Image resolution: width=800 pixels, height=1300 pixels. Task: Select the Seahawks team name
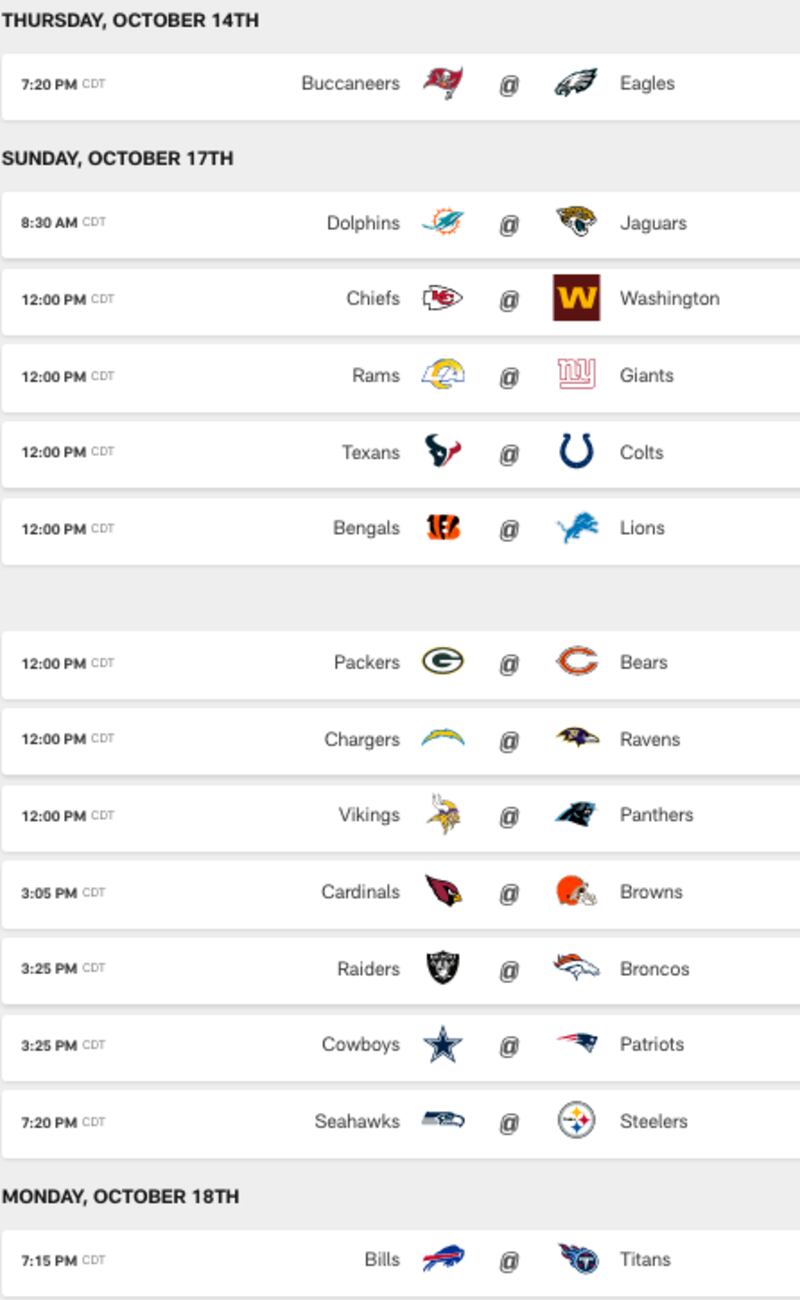[x=357, y=1121]
